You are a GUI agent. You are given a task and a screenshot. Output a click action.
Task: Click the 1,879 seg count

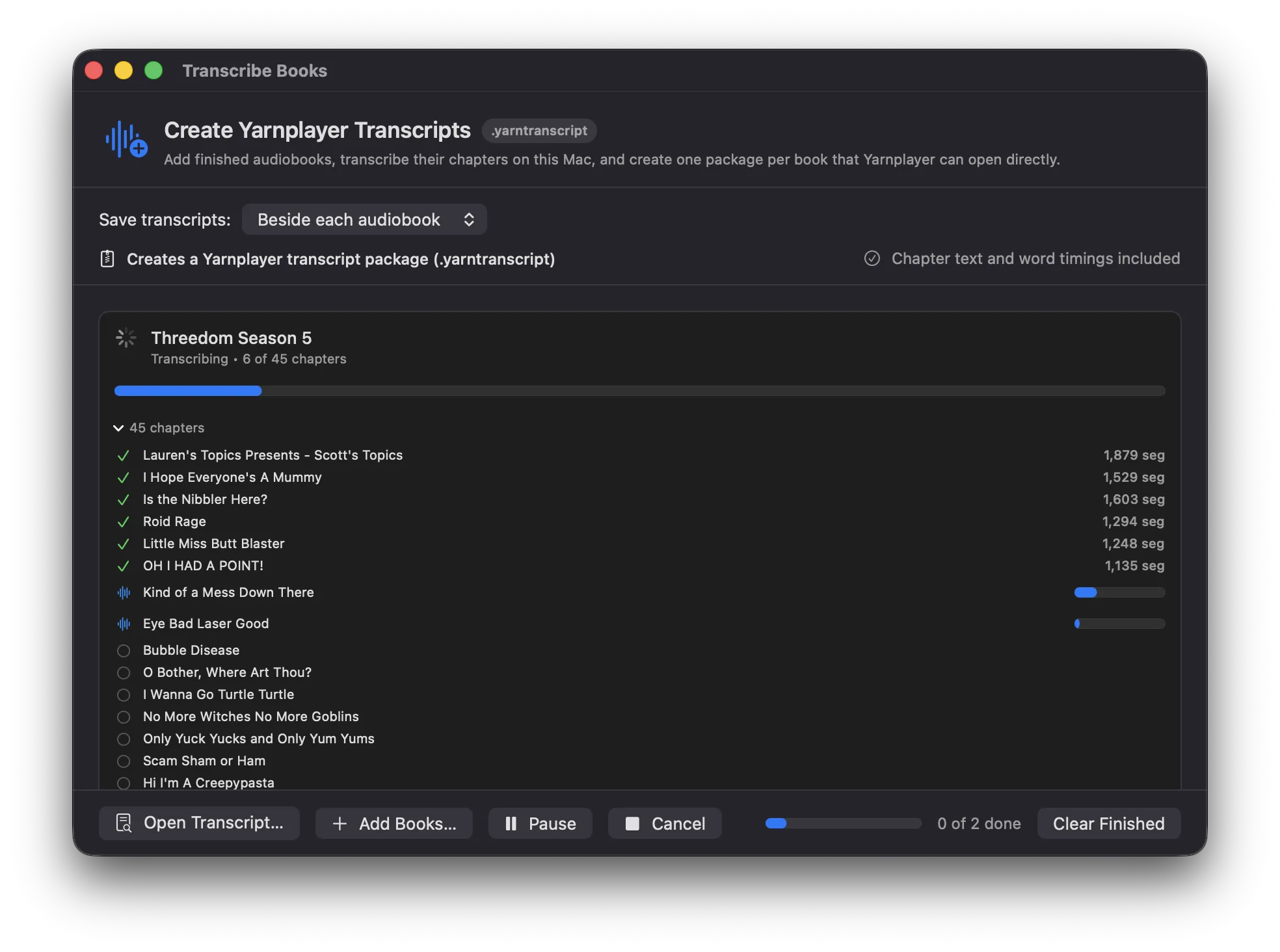point(1134,455)
